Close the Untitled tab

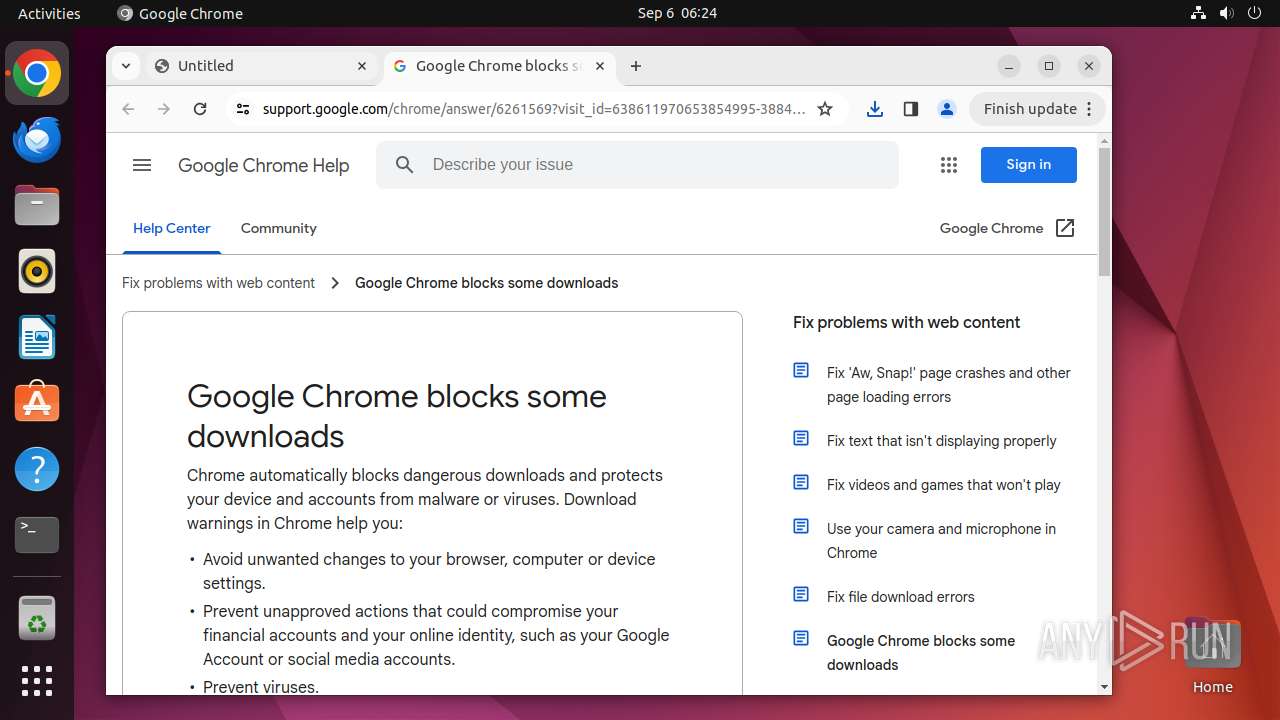pos(362,66)
